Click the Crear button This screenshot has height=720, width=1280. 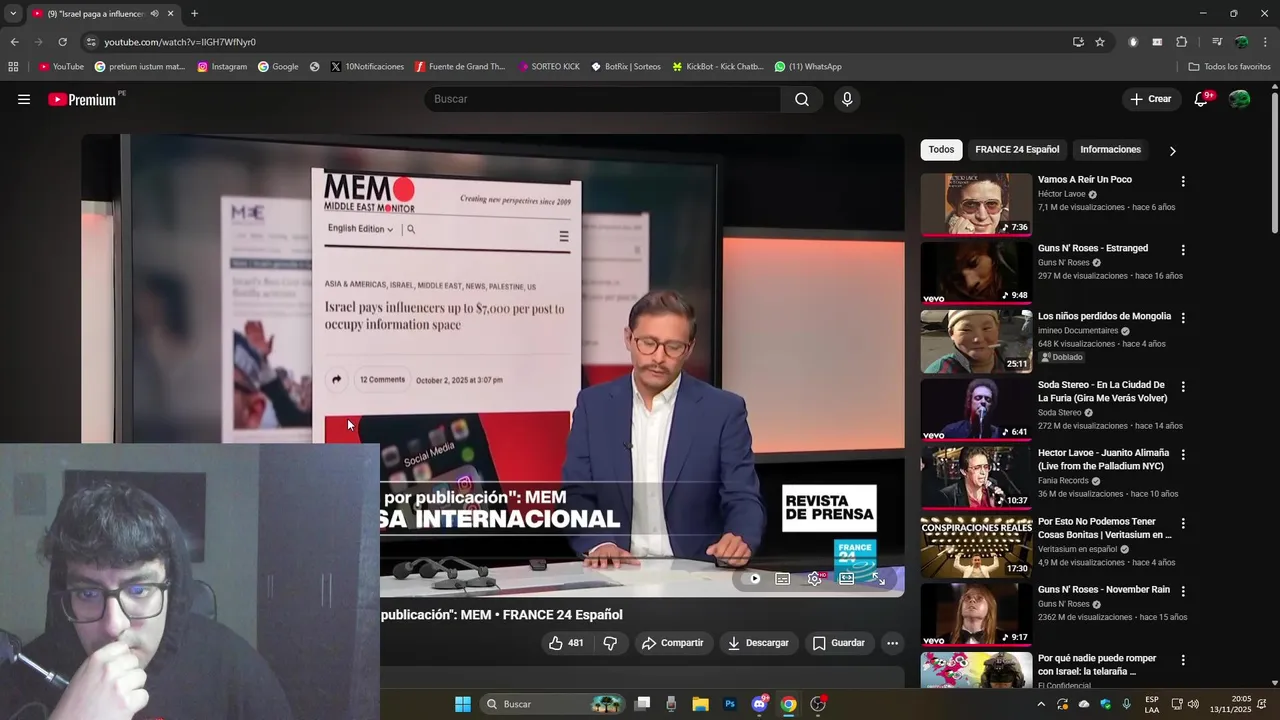coord(1151,99)
